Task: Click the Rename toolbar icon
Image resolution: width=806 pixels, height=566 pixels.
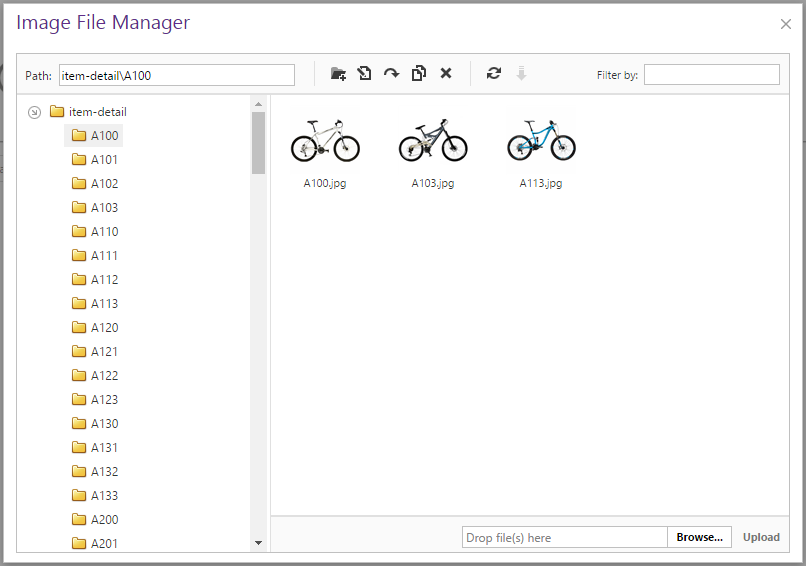Action: (x=365, y=74)
